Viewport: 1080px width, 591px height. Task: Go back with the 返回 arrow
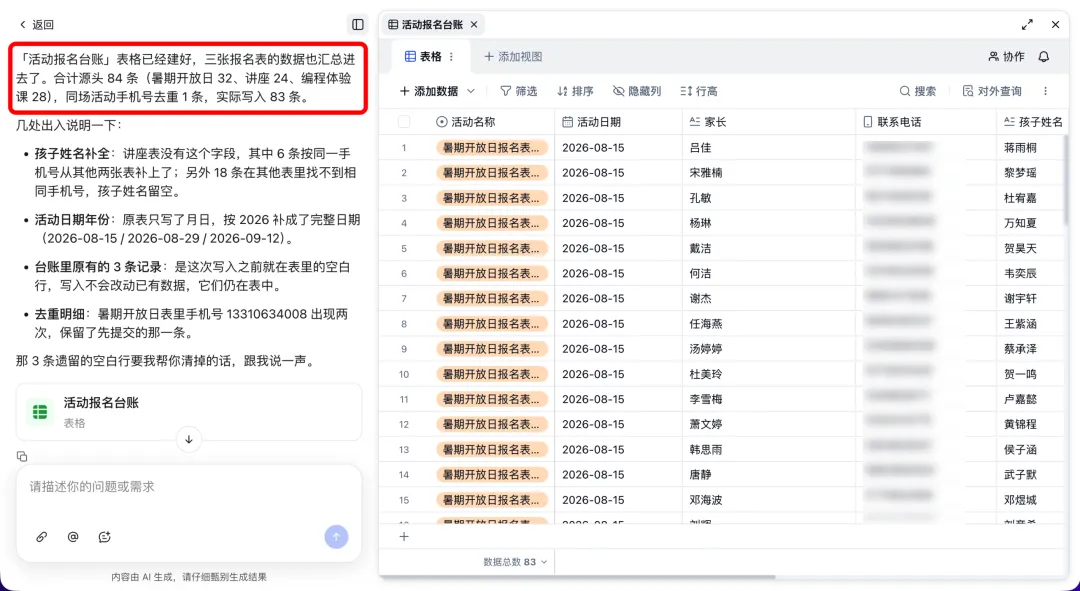(36, 25)
